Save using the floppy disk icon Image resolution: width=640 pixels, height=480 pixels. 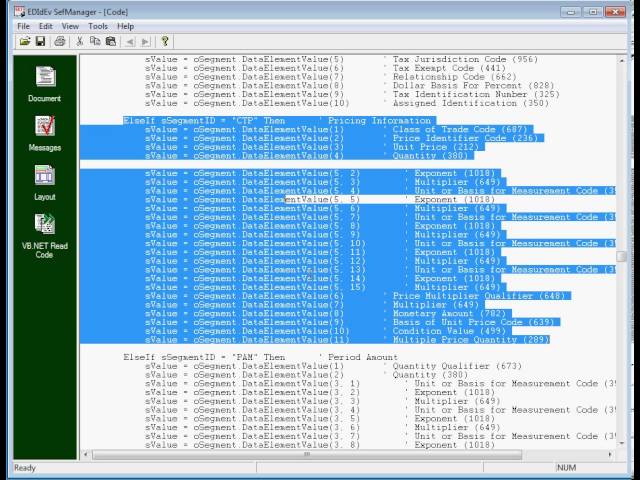click(x=40, y=41)
